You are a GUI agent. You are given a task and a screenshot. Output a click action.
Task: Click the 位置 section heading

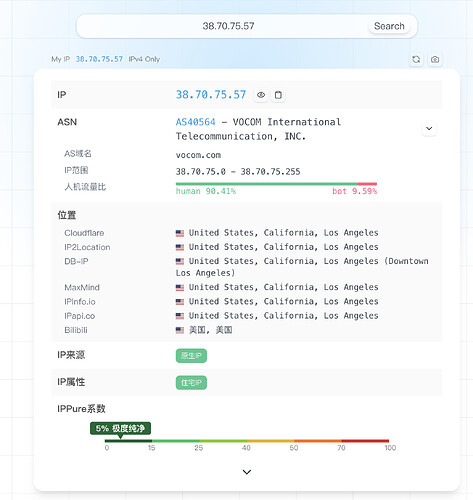(x=67, y=215)
